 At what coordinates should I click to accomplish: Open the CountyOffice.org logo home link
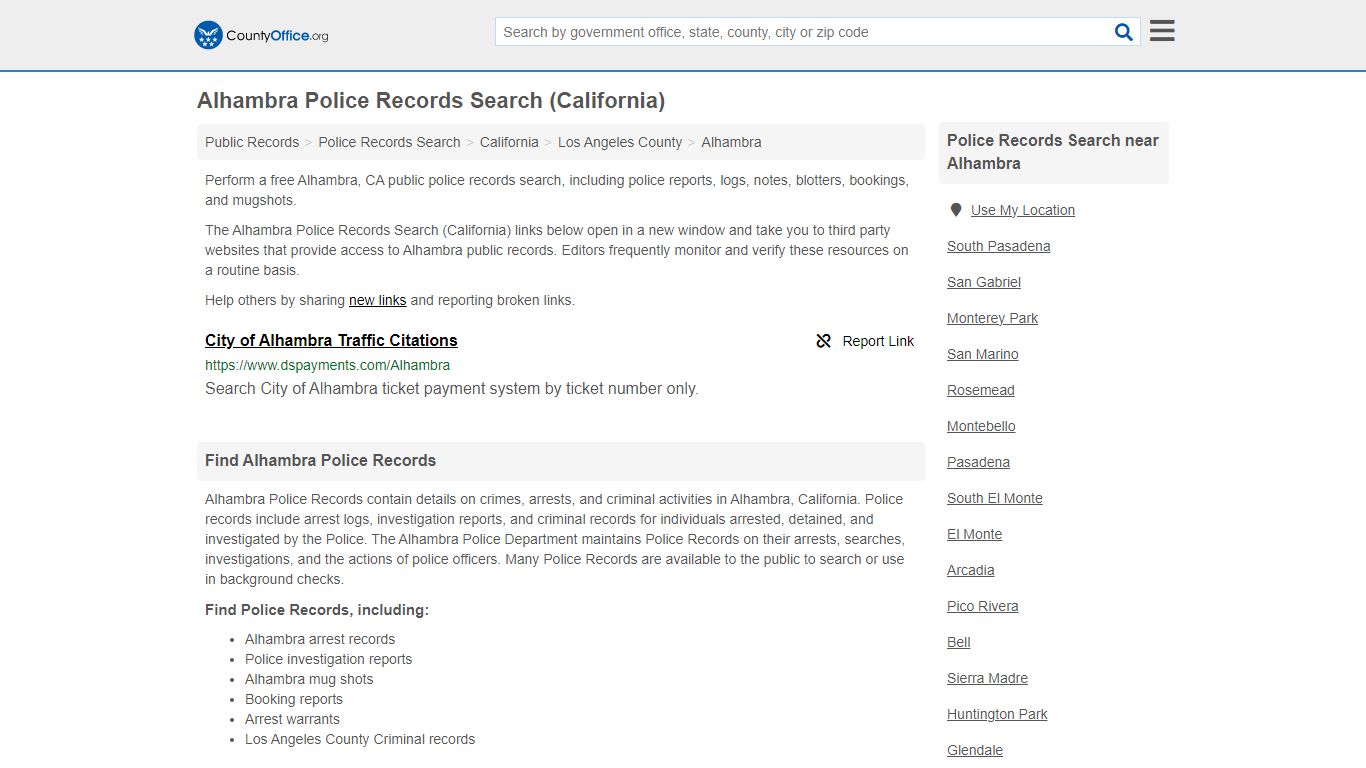[x=261, y=35]
